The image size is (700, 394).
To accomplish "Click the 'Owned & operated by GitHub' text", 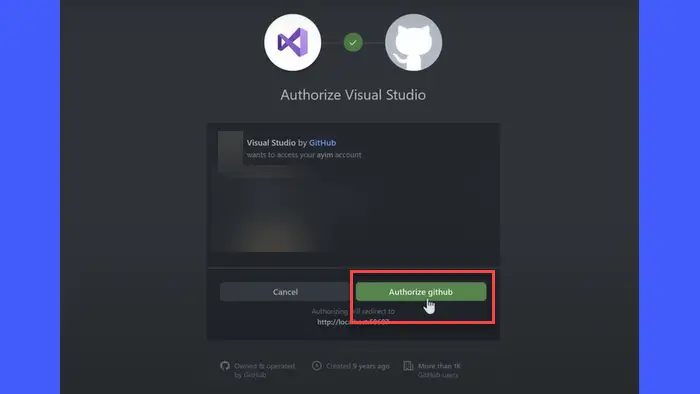I will point(264,370).
